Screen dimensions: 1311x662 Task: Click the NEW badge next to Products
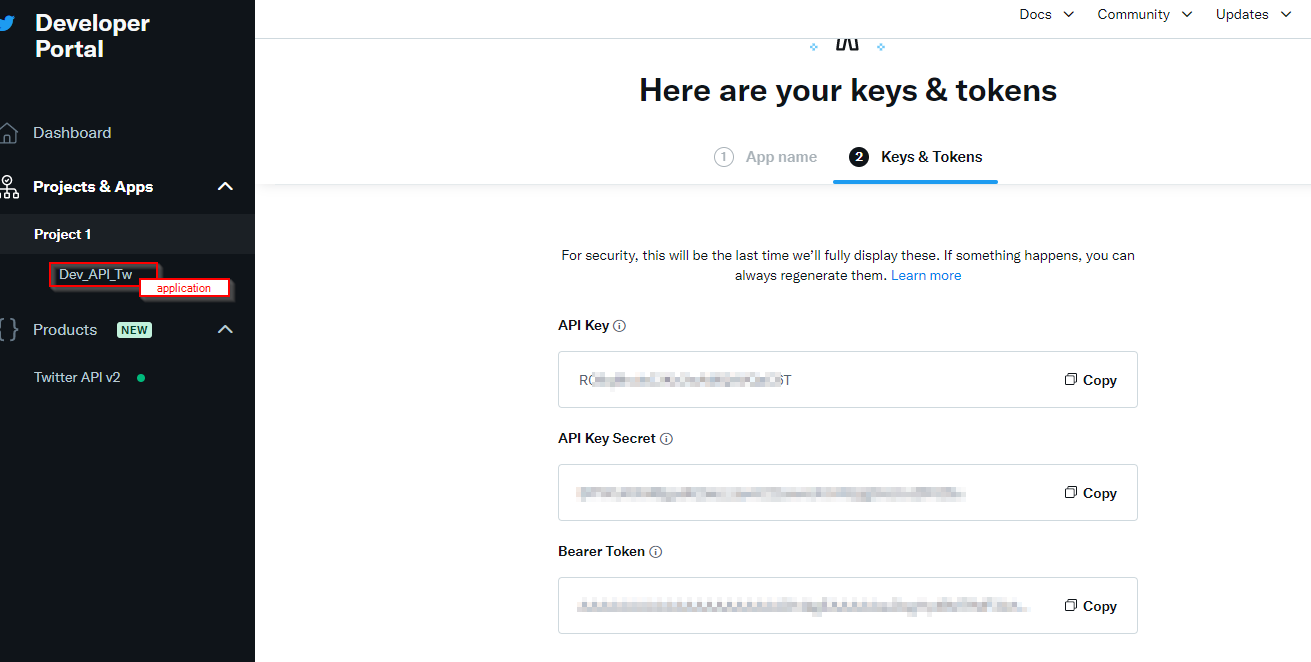pos(134,329)
